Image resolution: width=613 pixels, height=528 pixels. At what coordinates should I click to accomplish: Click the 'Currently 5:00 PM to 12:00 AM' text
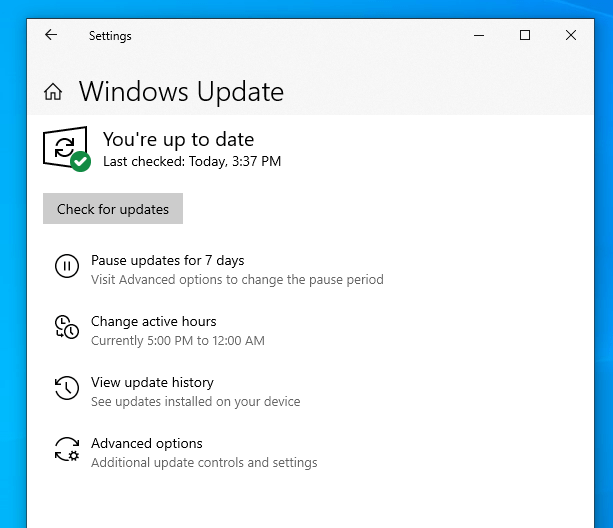click(177, 341)
